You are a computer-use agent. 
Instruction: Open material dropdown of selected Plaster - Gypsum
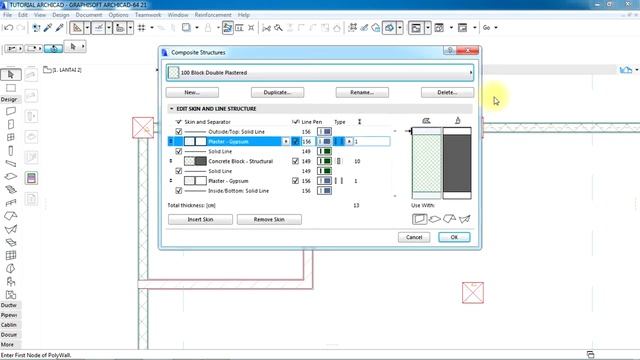tap(286, 142)
